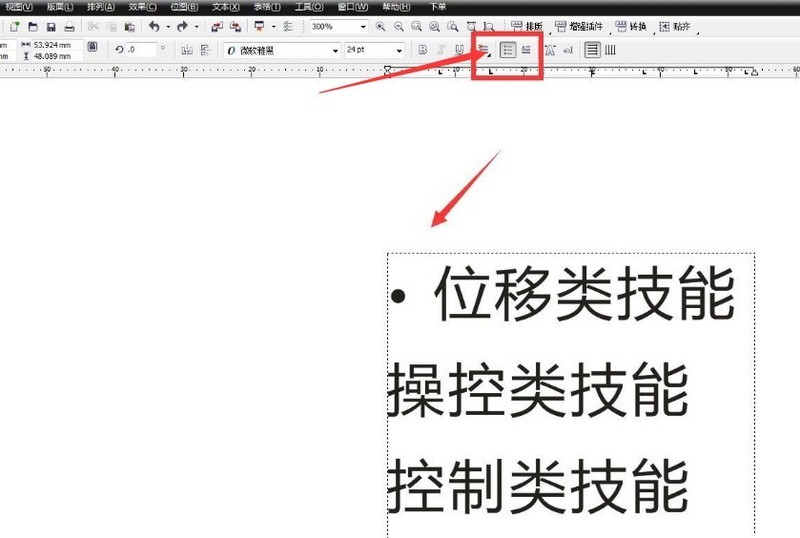Click the checklist options icon beside the launcher
The height and width of the screenshot is (538, 800).
(x=288, y=27)
